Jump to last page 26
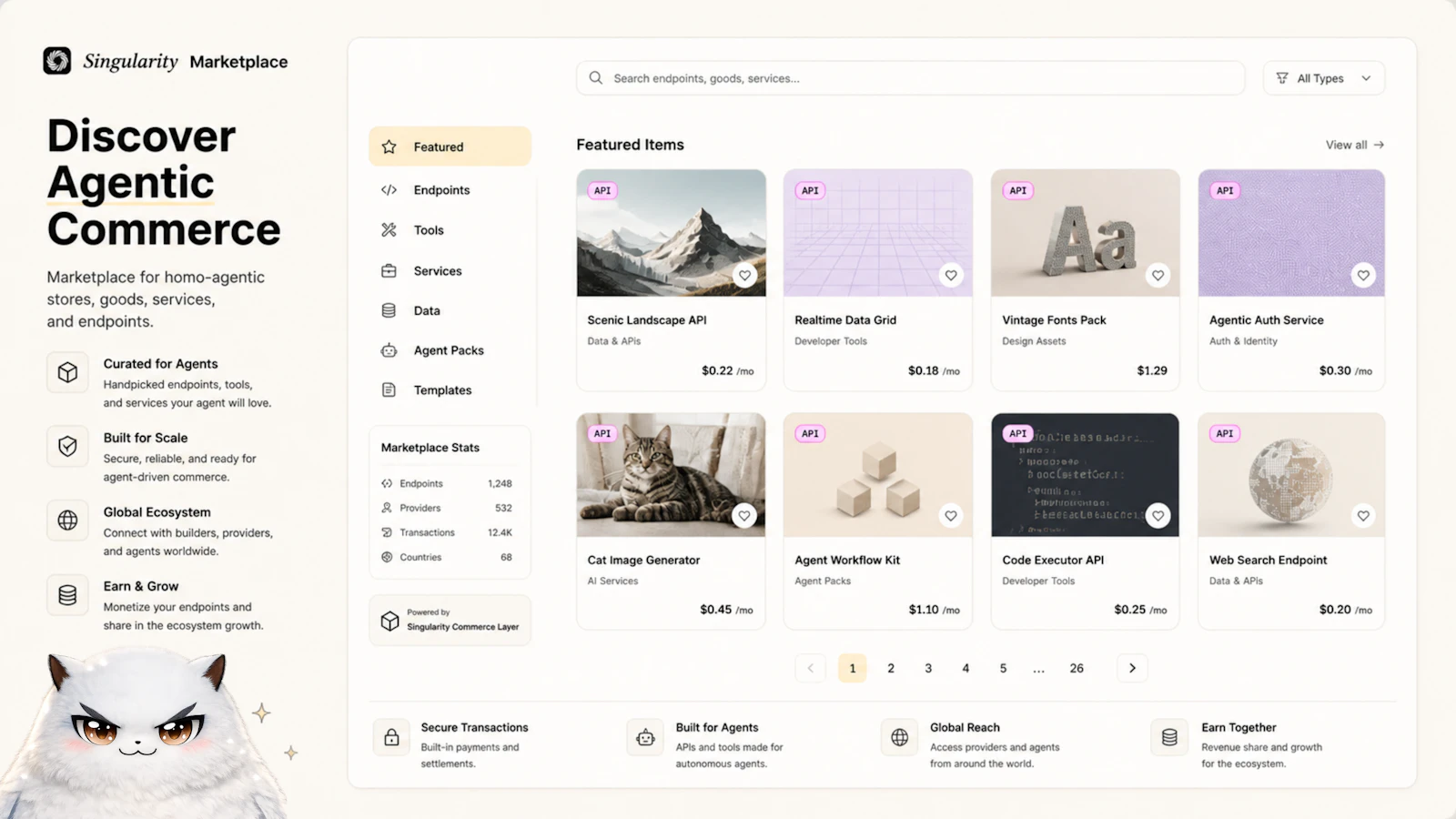 (x=1077, y=668)
